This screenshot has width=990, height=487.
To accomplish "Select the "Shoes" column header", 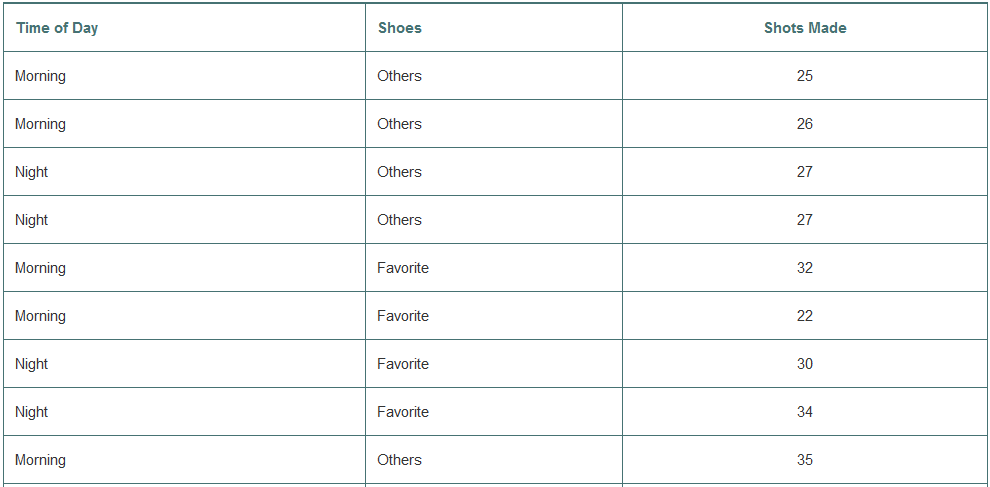I will 399,28.
